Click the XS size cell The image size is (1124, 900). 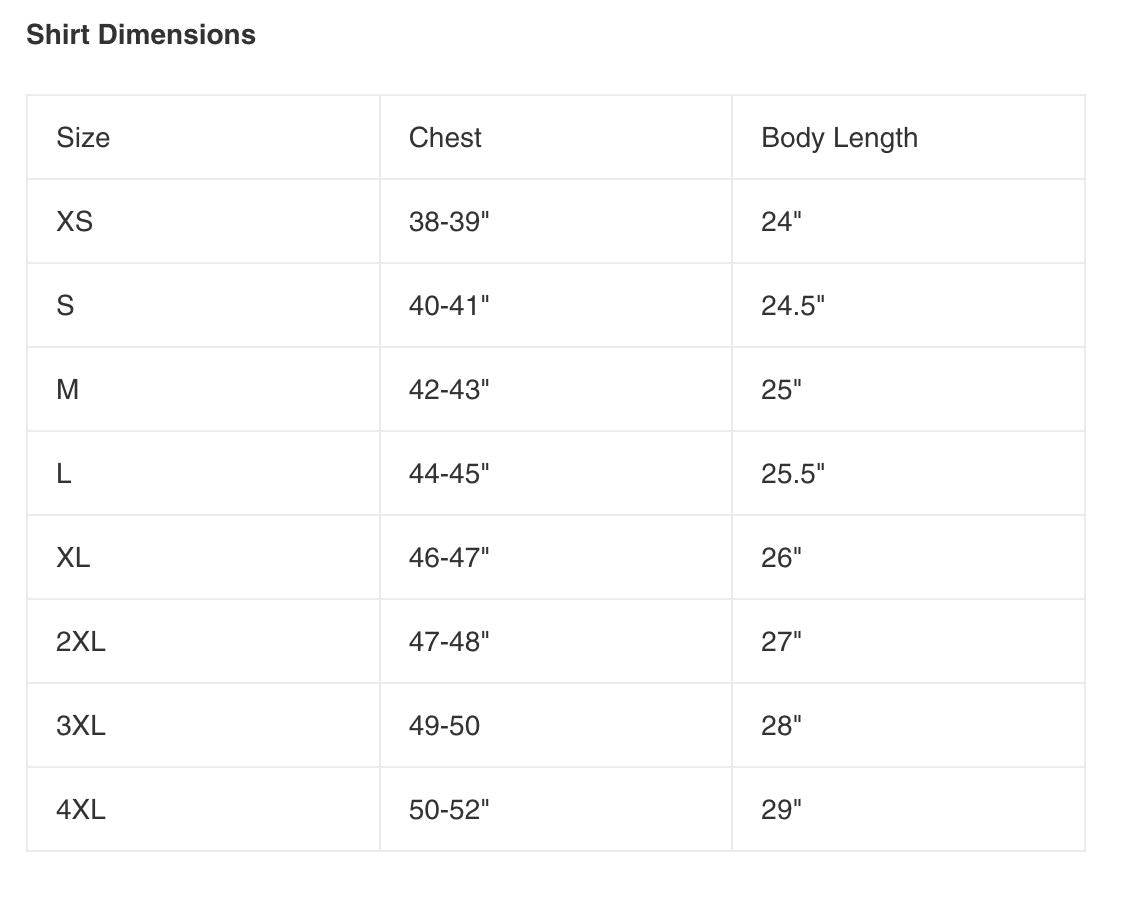coord(74,222)
